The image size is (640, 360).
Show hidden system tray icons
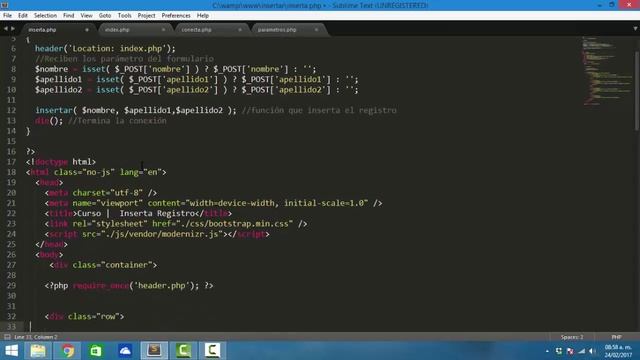547,351
